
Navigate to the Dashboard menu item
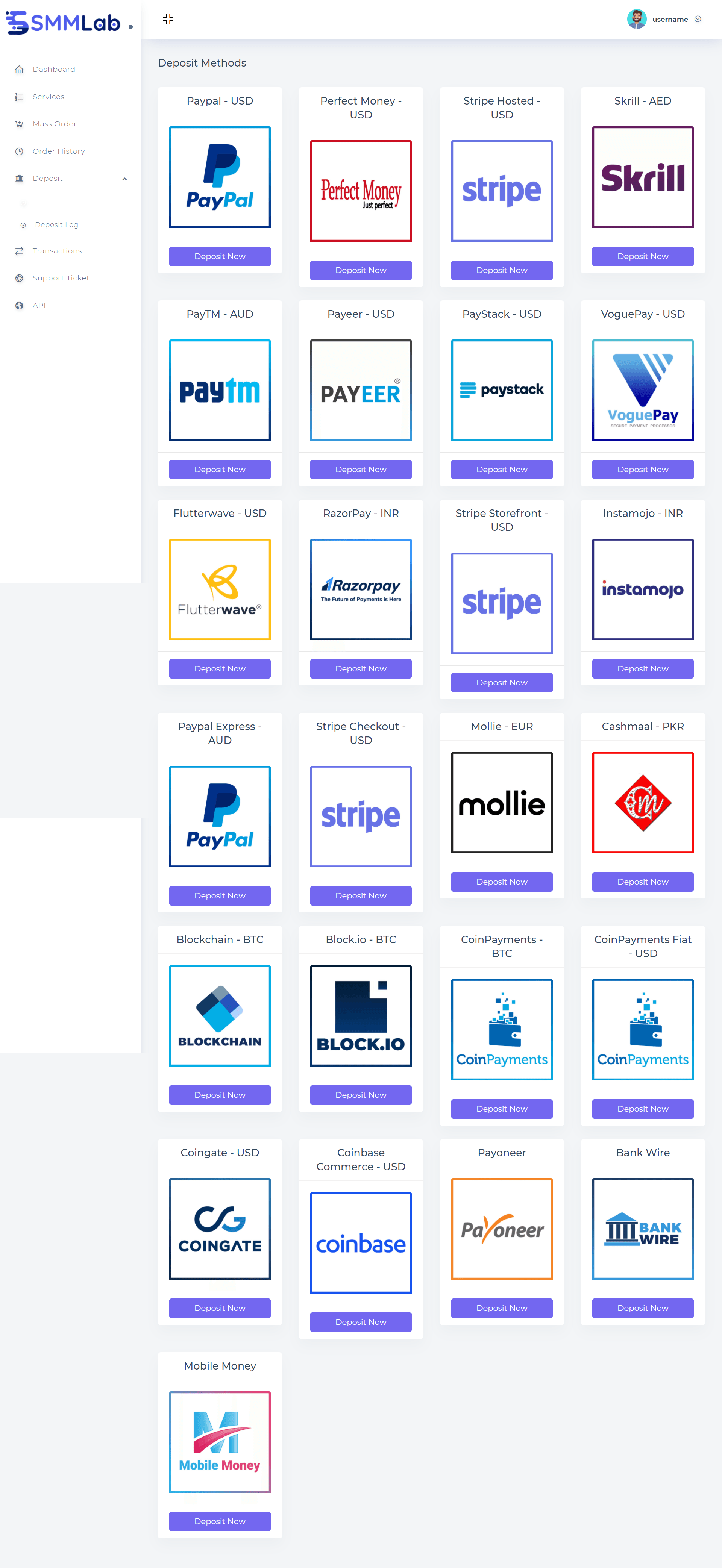[x=55, y=69]
